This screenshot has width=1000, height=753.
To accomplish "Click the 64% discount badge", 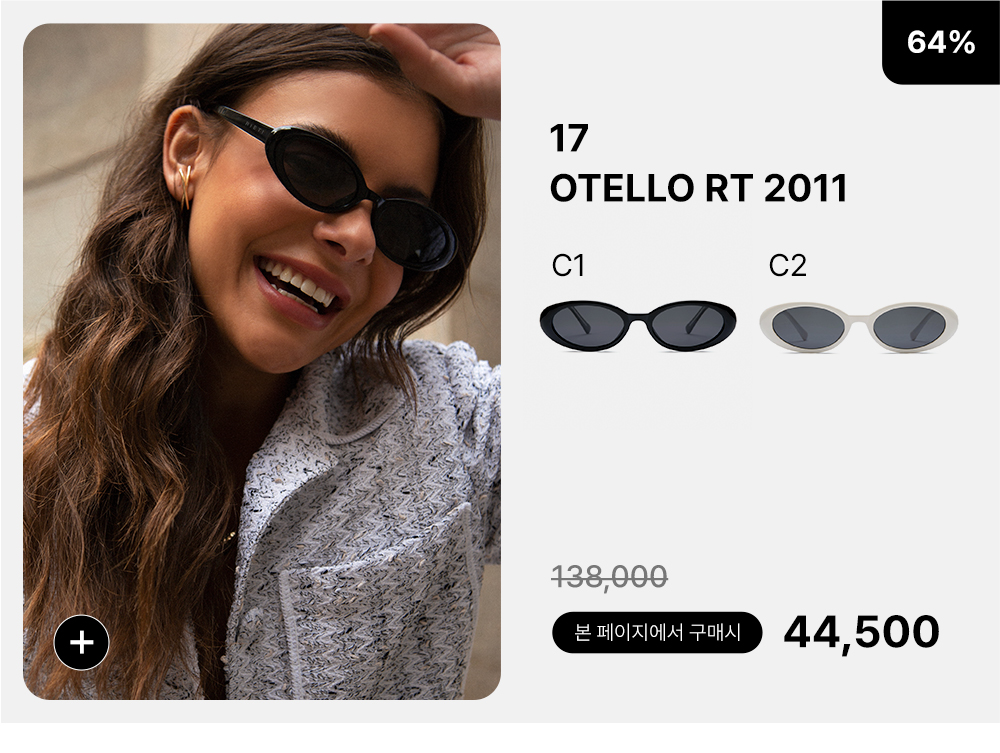I will [941, 42].
